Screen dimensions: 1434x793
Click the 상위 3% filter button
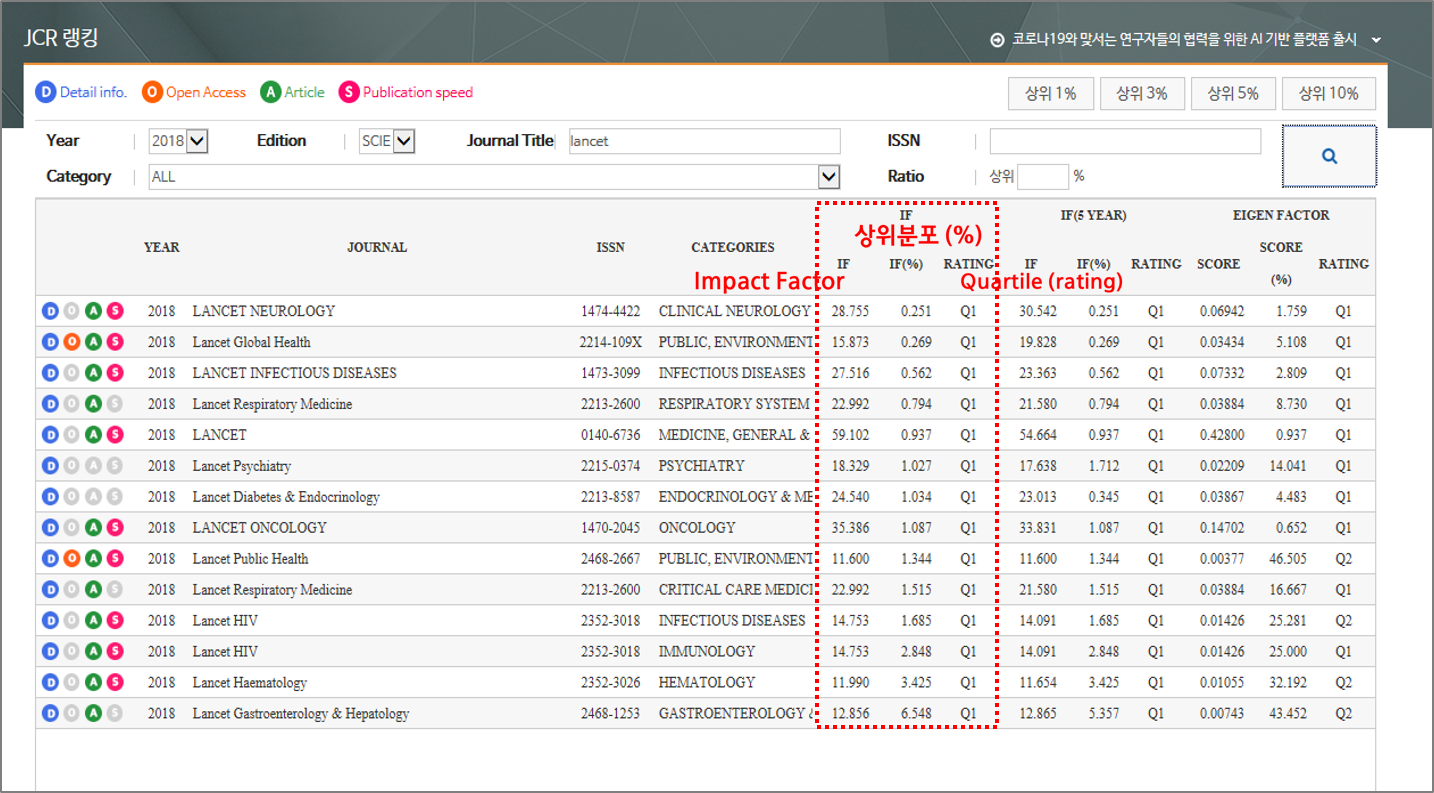pyautogui.click(x=1141, y=94)
